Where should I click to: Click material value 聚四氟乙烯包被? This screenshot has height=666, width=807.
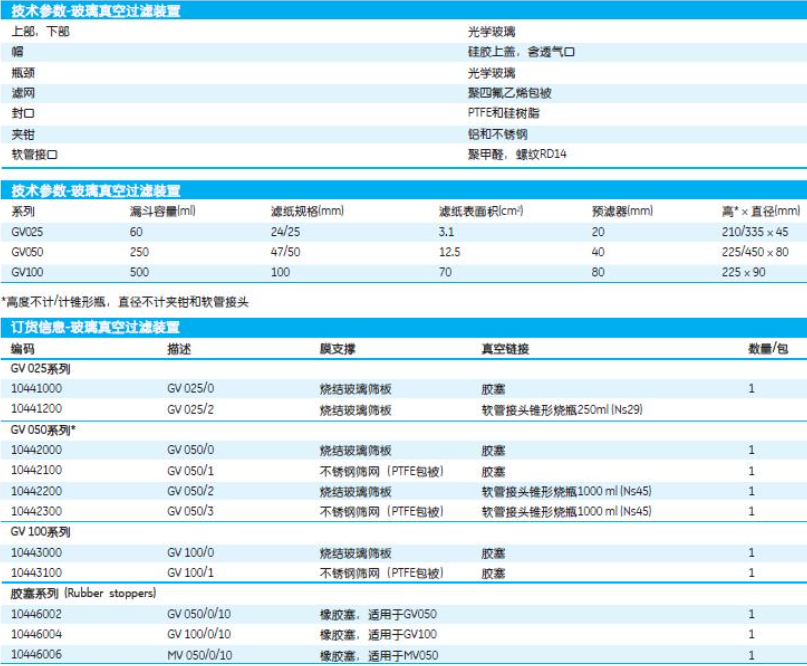click(x=510, y=93)
